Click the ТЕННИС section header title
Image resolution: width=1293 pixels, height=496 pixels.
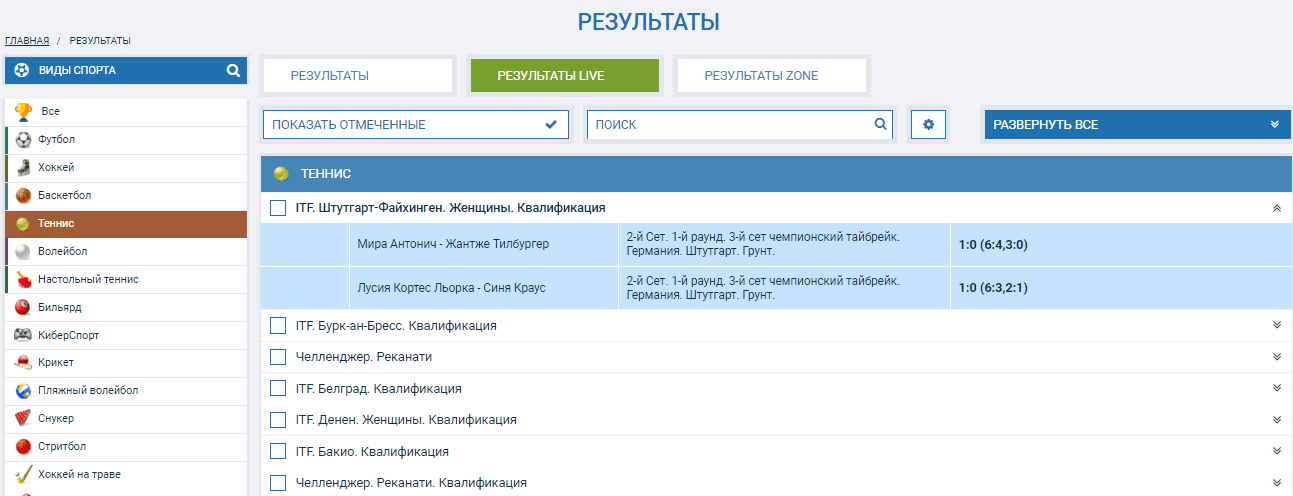tap(326, 174)
